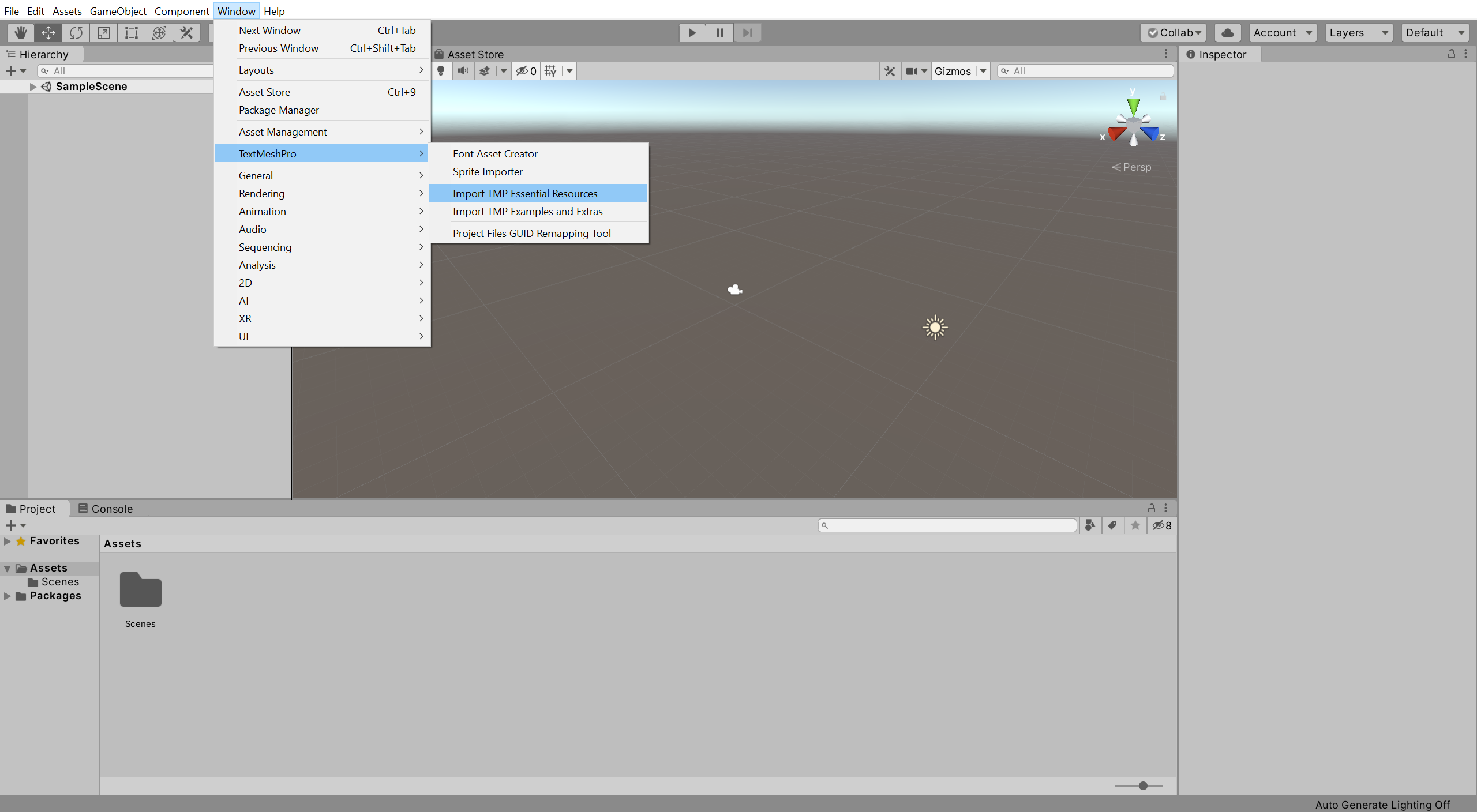Open the Account dropdown button
The image size is (1477, 812).
[1282, 33]
